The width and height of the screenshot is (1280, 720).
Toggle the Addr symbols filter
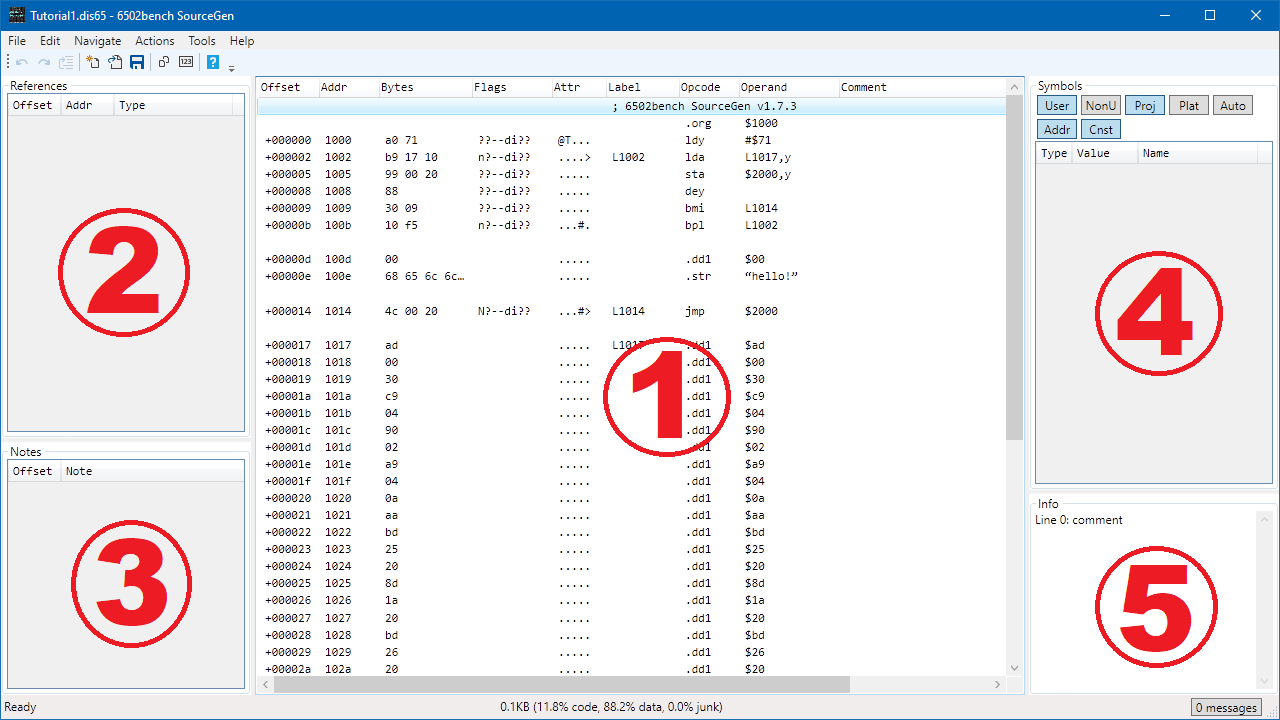click(1057, 129)
